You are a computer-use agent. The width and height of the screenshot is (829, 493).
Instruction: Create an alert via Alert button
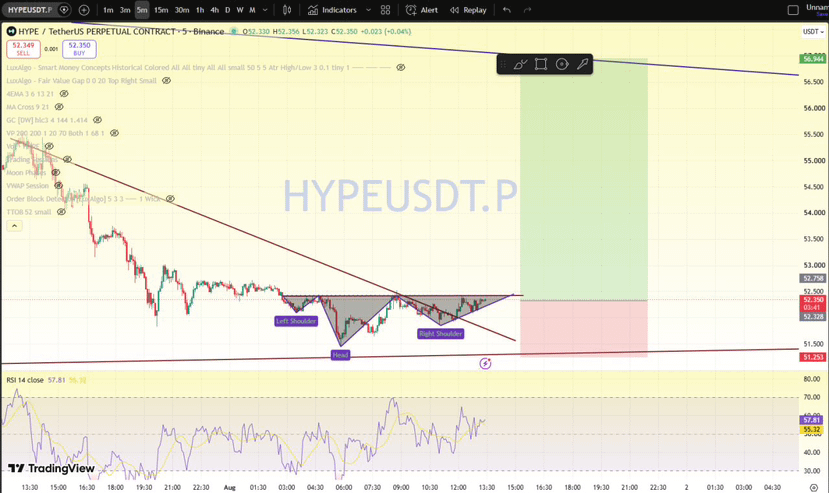[422, 10]
